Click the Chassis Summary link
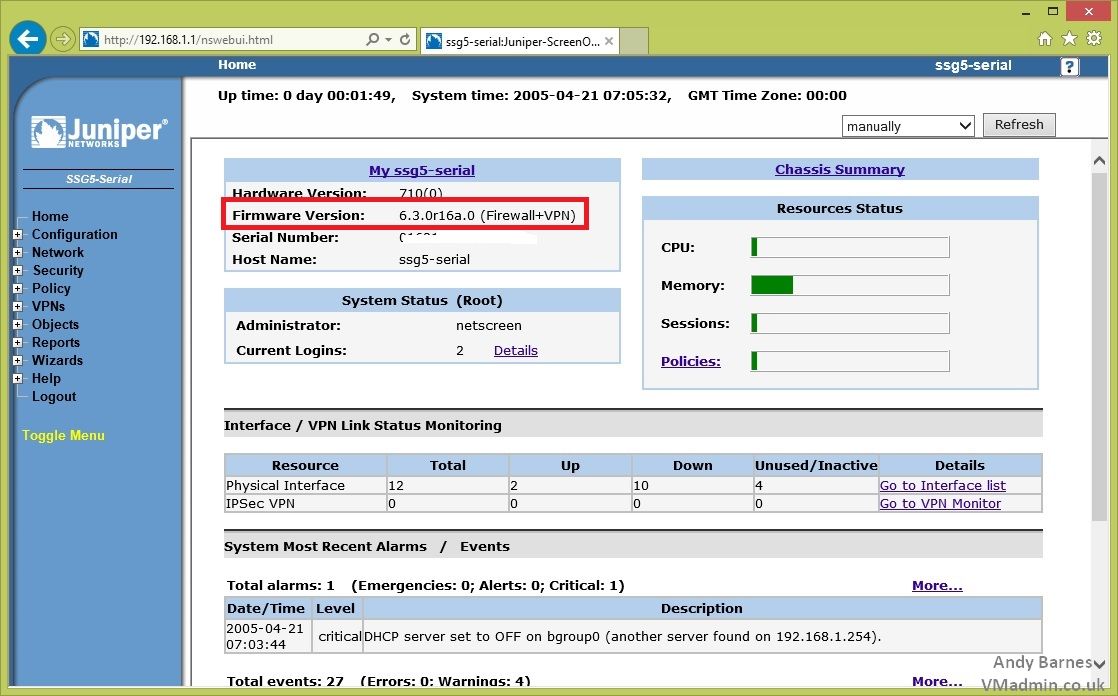The width and height of the screenshot is (1118, 696). coord(839,170)
